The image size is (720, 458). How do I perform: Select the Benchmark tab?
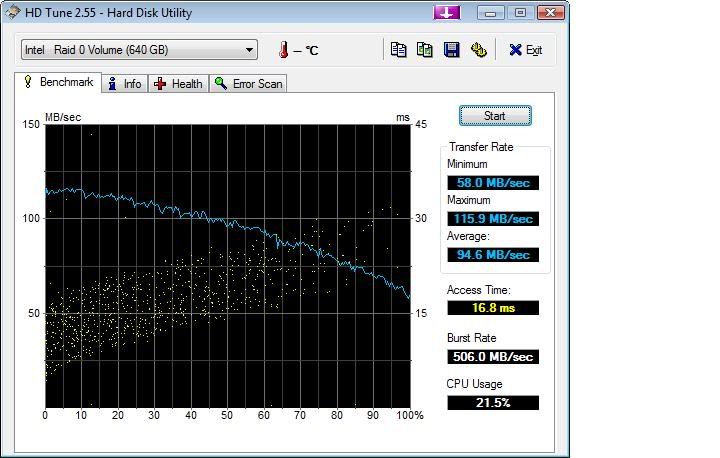(58, 82)
